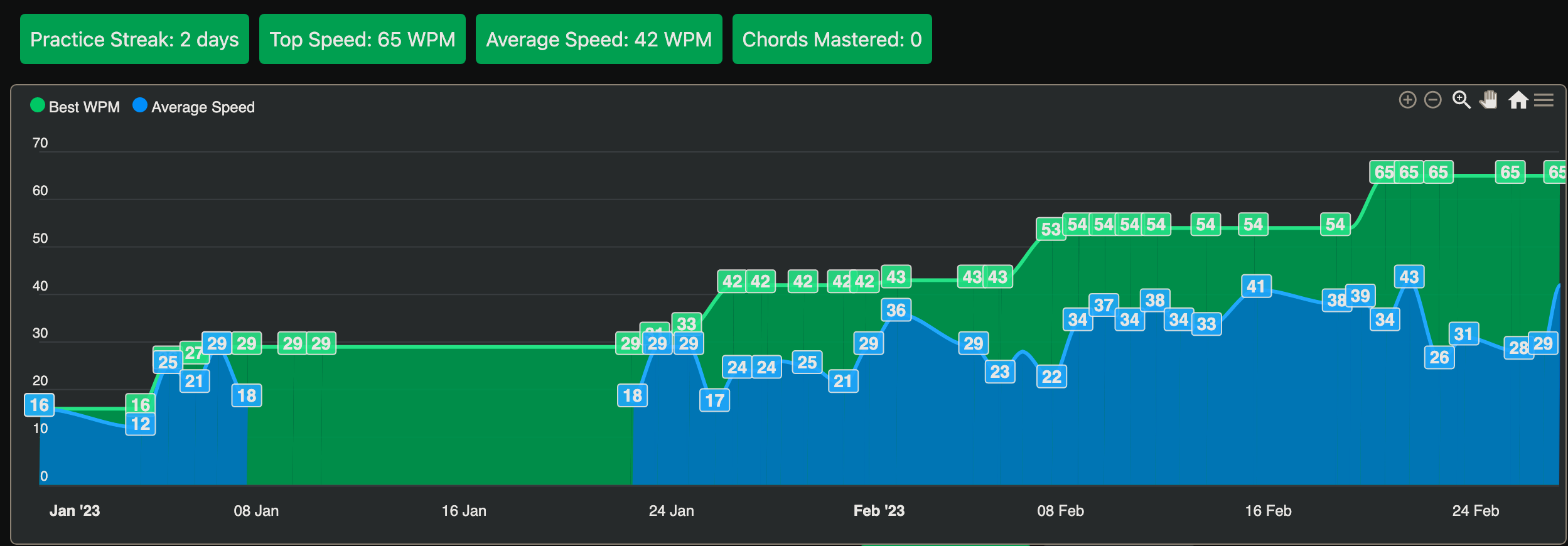
Task: Select the blue 12 data label
Action: point(141,424)
